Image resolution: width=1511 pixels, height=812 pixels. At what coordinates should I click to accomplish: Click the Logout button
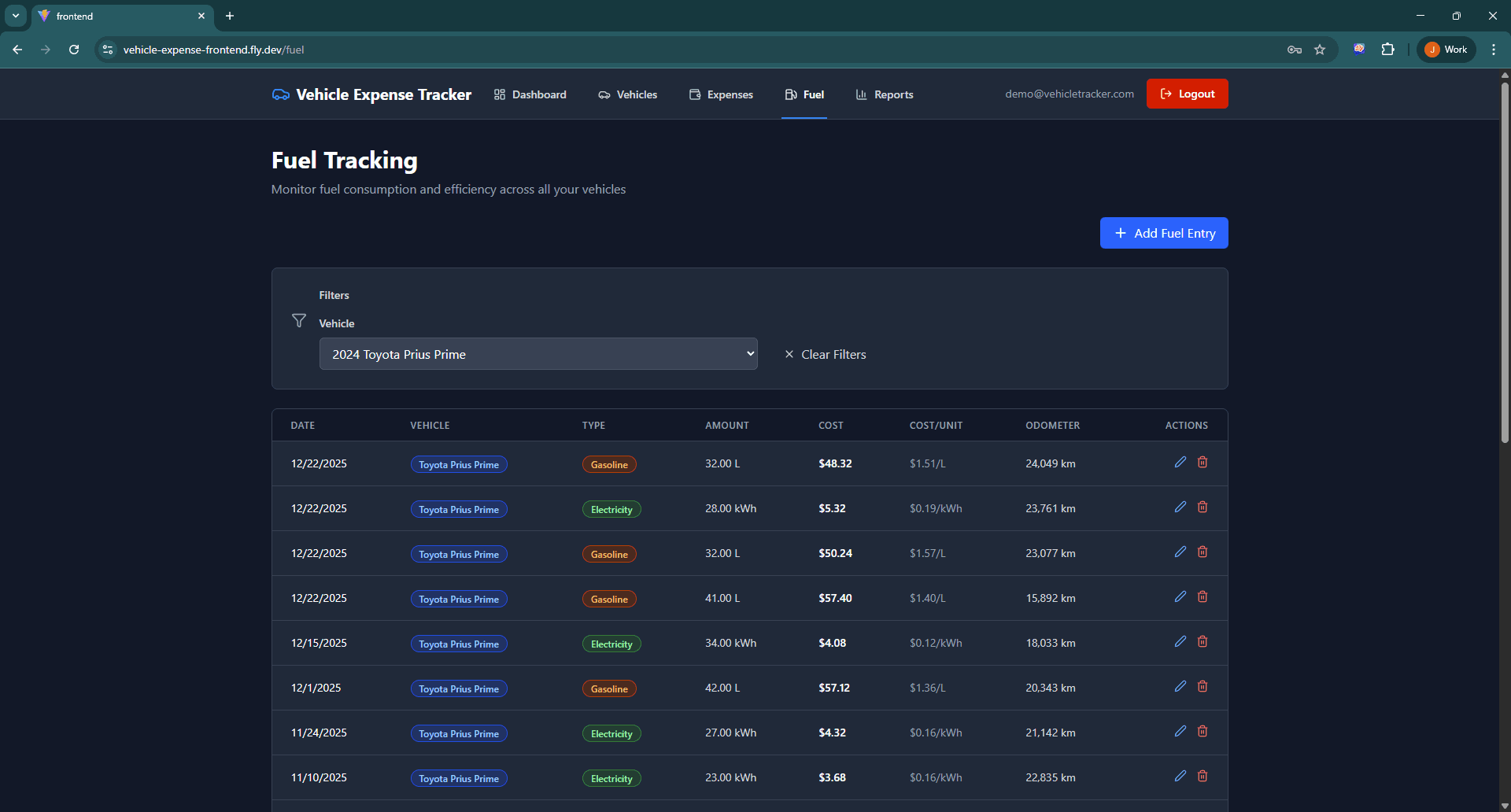1187,93
